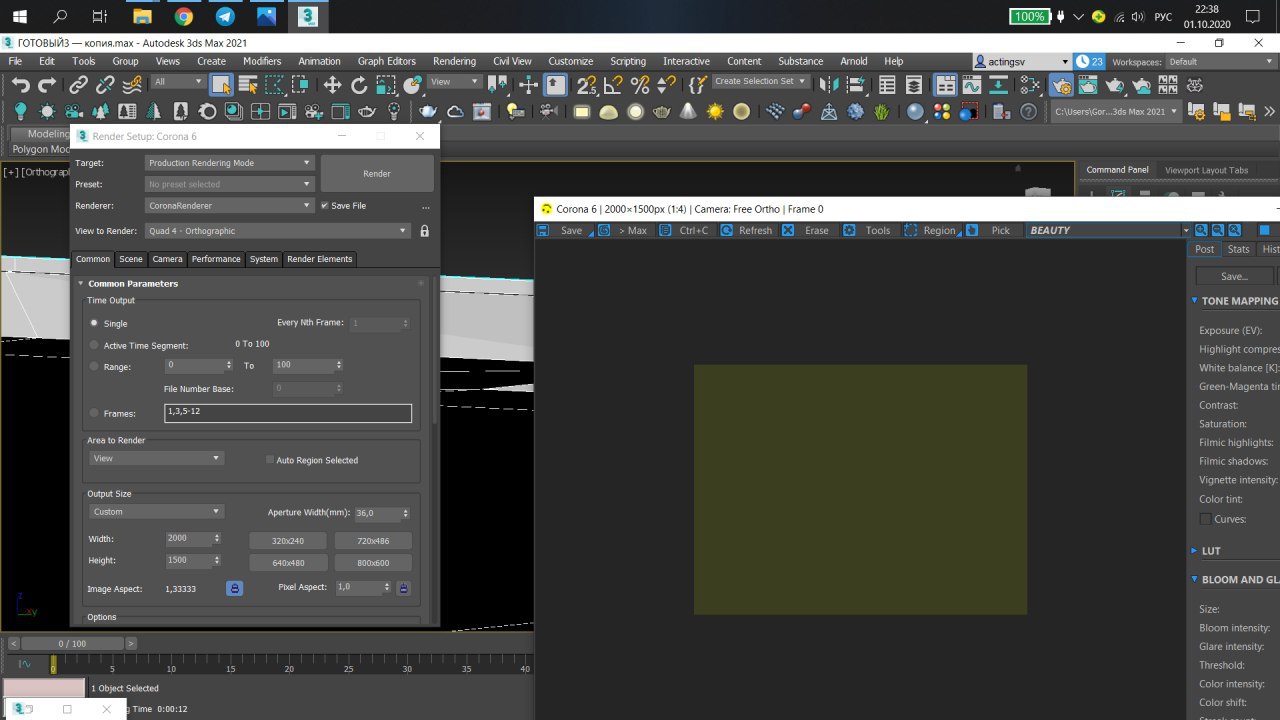Select the Frames radio button
1280x720 pixels.
[x=94, y=413]
